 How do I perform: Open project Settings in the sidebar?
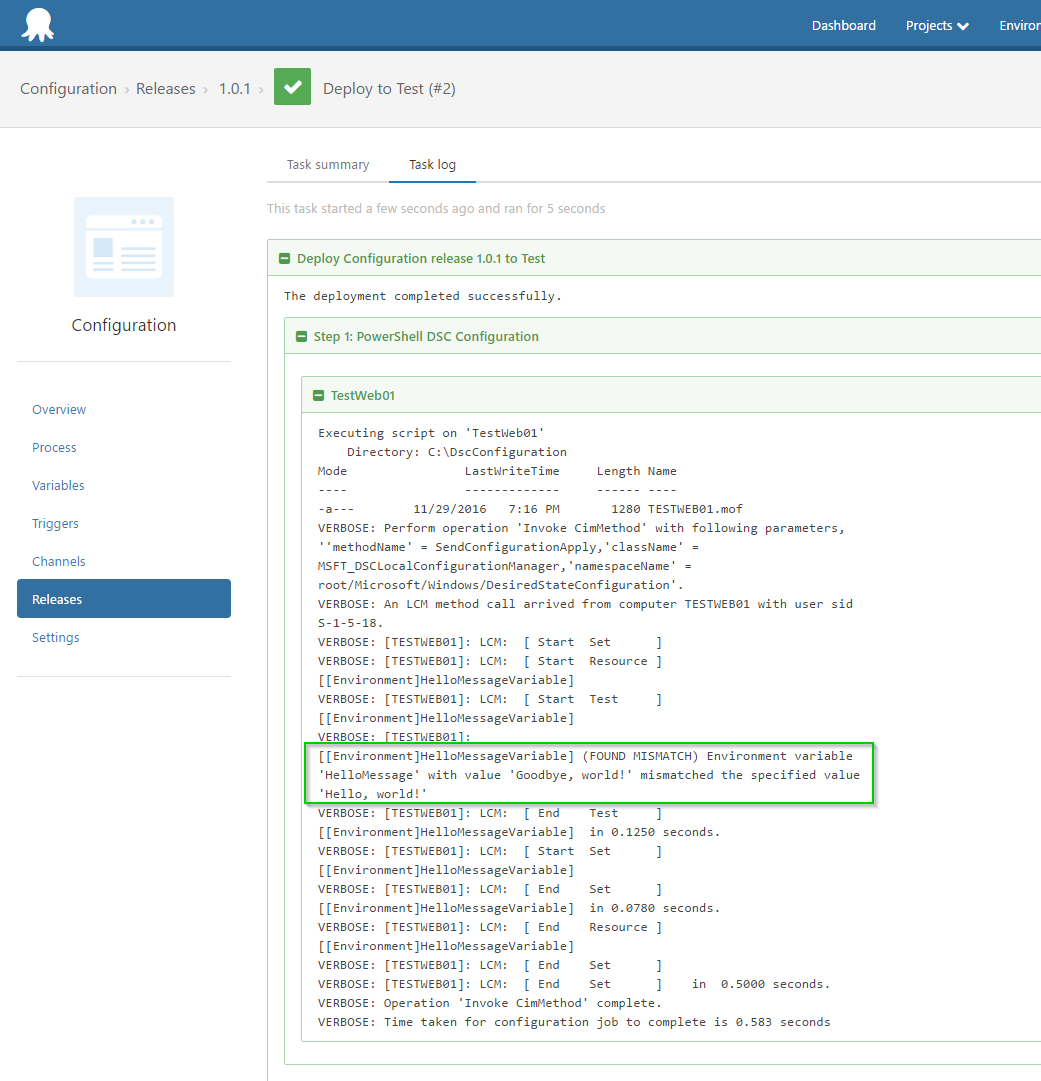[x=55, y=638]
